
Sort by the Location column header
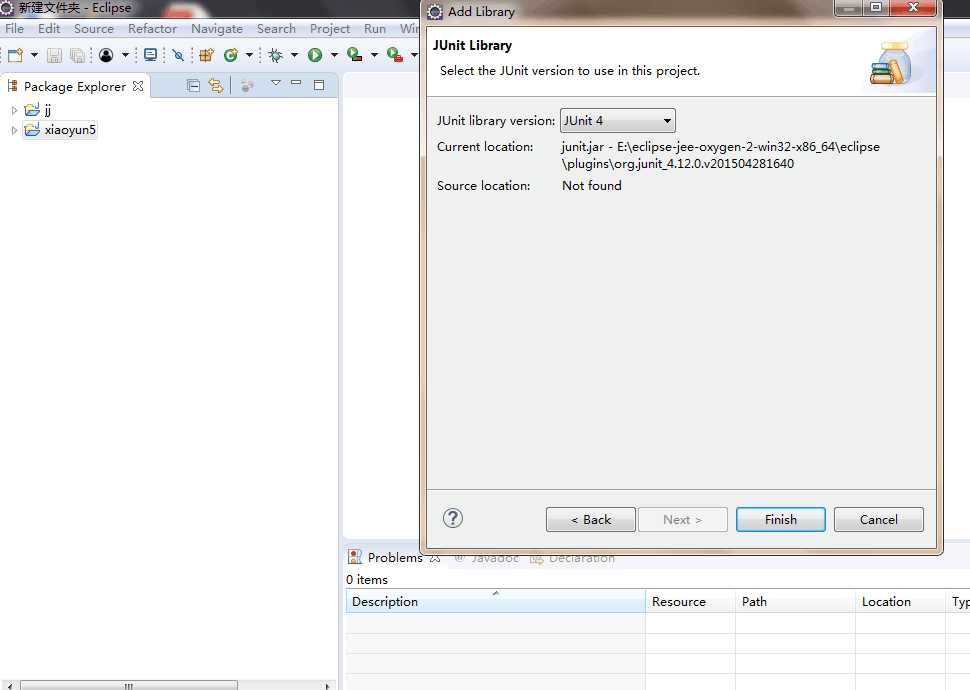pyautogui.click(x=900, y=602)
